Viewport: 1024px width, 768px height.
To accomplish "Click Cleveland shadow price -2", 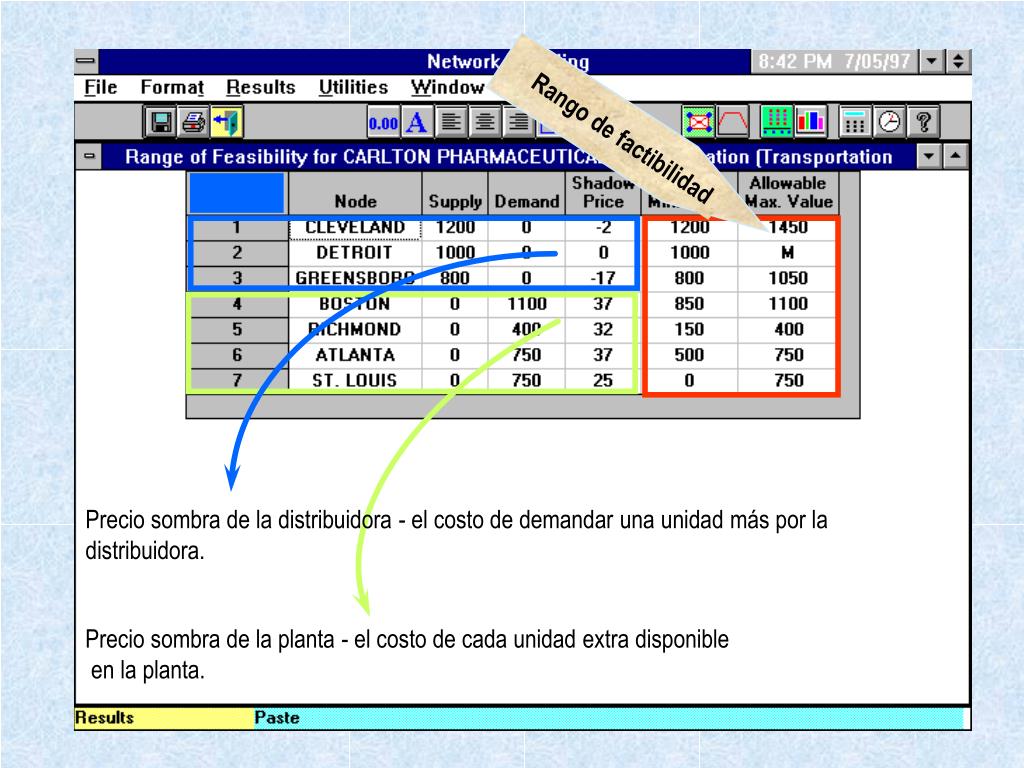I will 603,227.
